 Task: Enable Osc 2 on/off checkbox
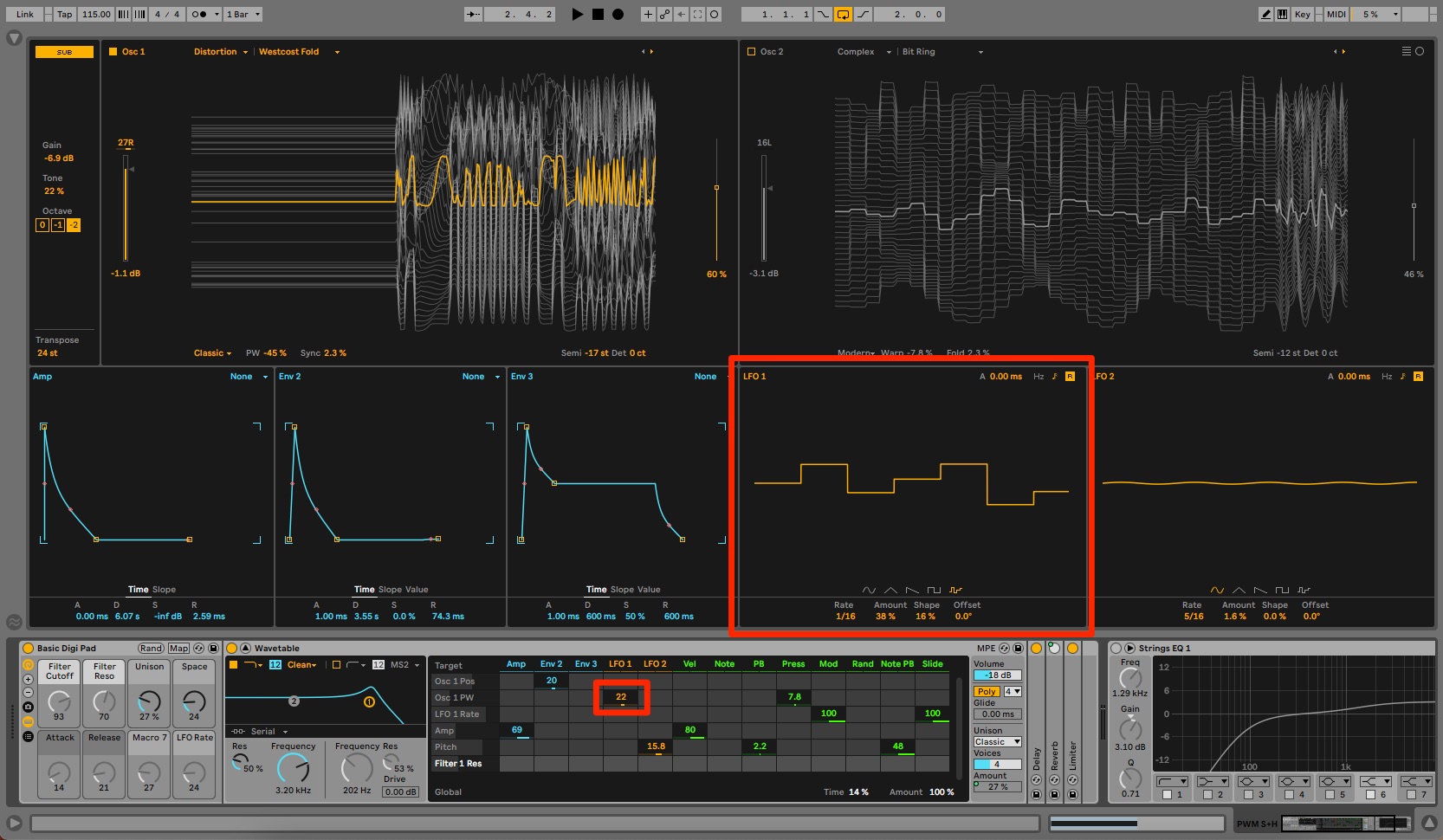[x=751, y=52]
